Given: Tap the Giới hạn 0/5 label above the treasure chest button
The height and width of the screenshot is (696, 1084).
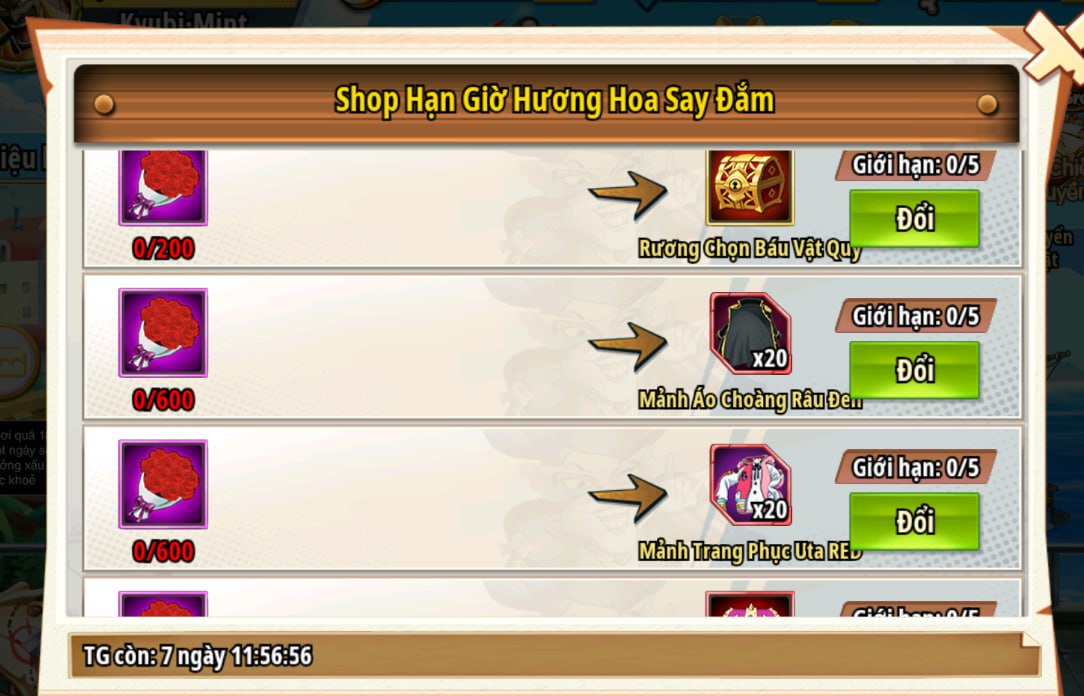Looking at the screenshot, I should pyautogui.click(x=915, y=165).
